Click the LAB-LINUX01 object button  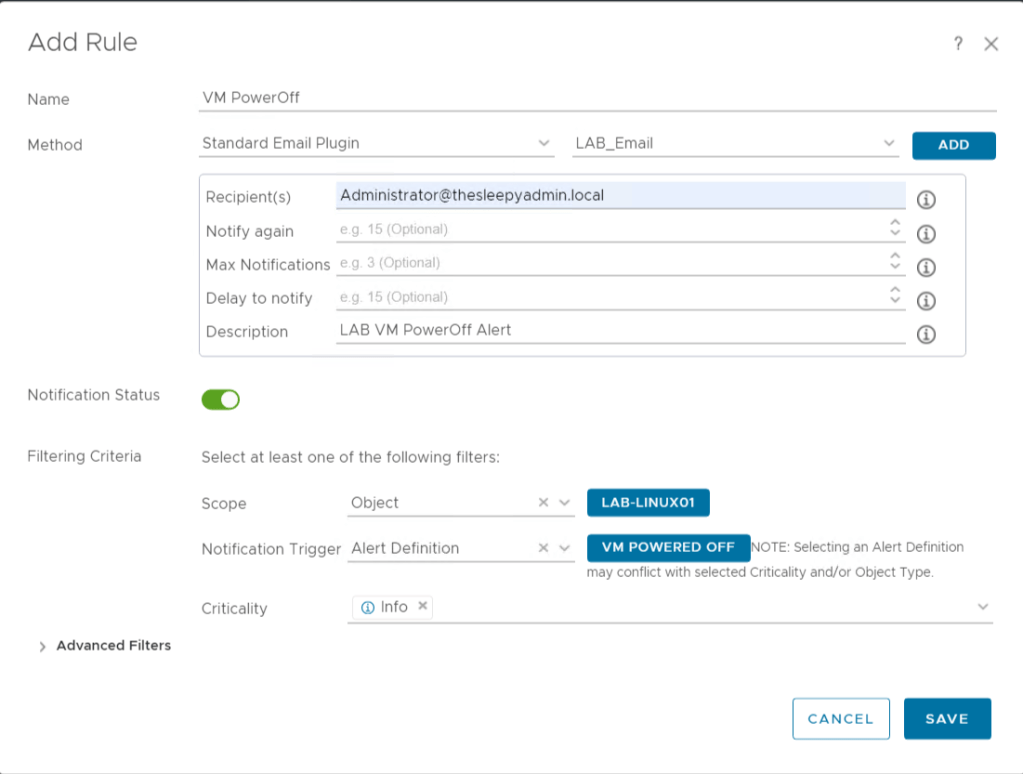pyautogui.click(x=648, y=502)
